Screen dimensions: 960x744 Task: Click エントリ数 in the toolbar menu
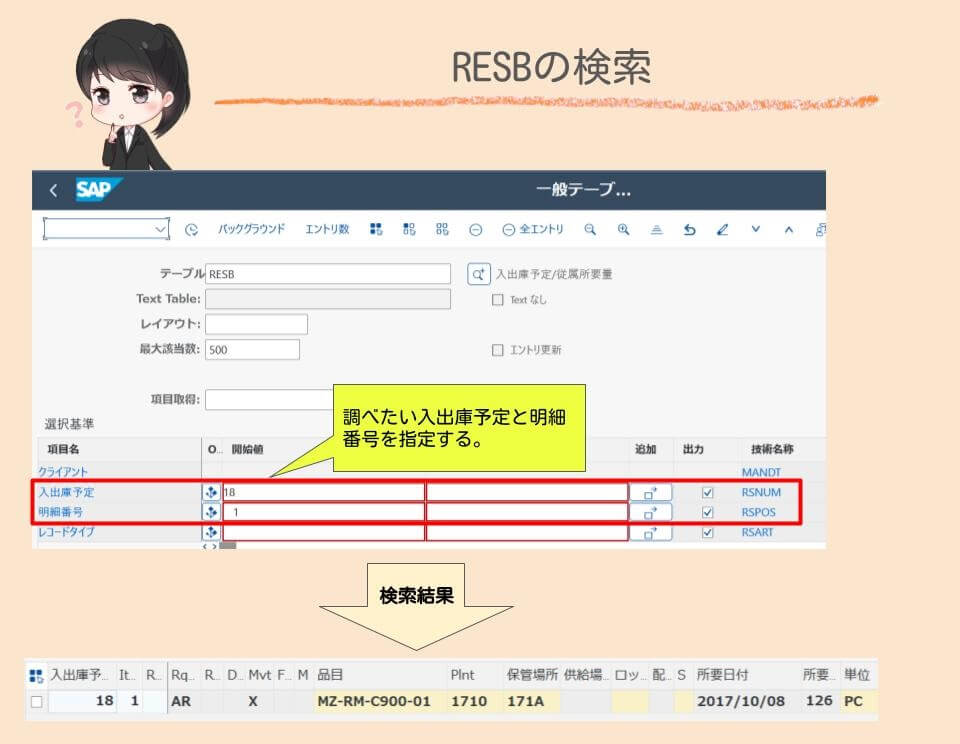tap(326, 229)
